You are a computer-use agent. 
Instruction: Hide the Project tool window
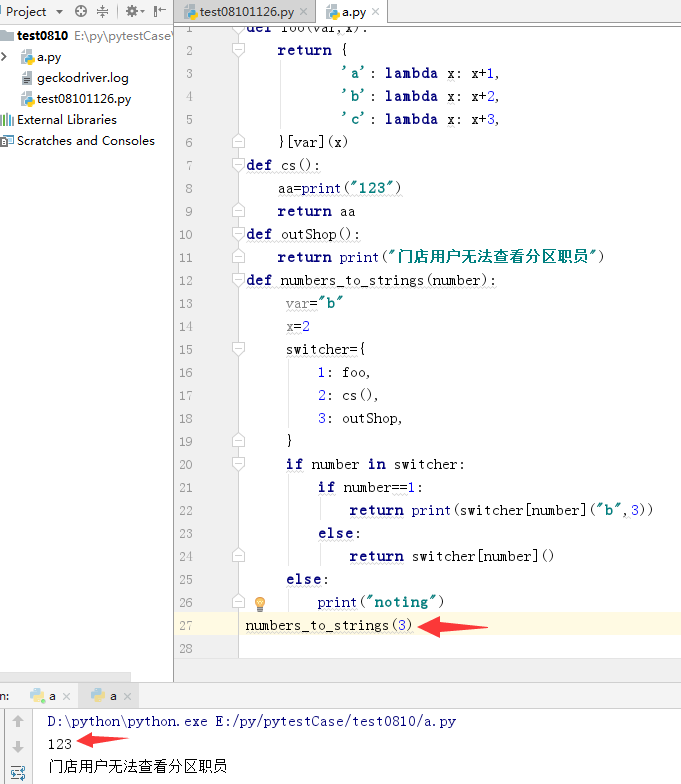tap(158, 12)
